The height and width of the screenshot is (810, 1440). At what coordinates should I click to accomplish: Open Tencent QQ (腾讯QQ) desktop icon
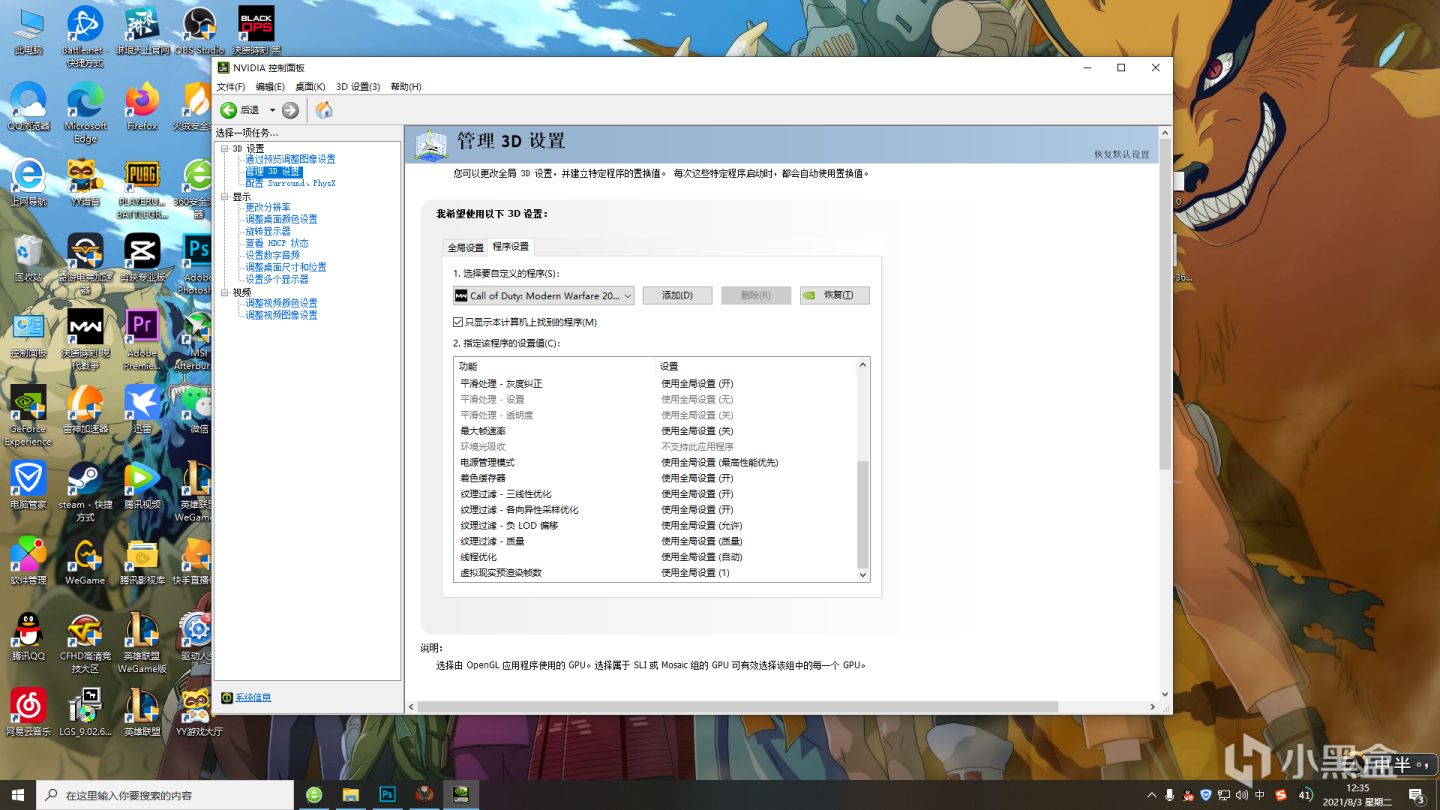(x=28, y=637)
